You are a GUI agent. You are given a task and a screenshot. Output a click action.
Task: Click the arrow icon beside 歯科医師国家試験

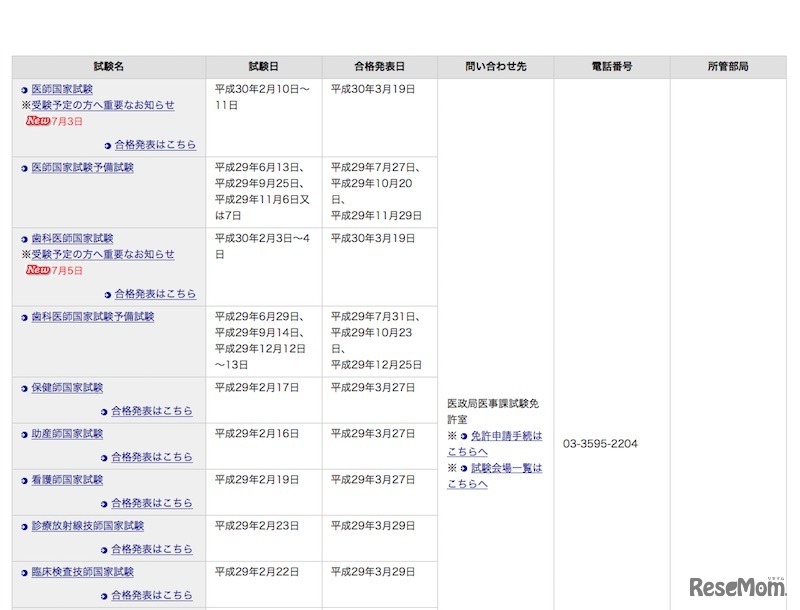(x=23, y=237)
